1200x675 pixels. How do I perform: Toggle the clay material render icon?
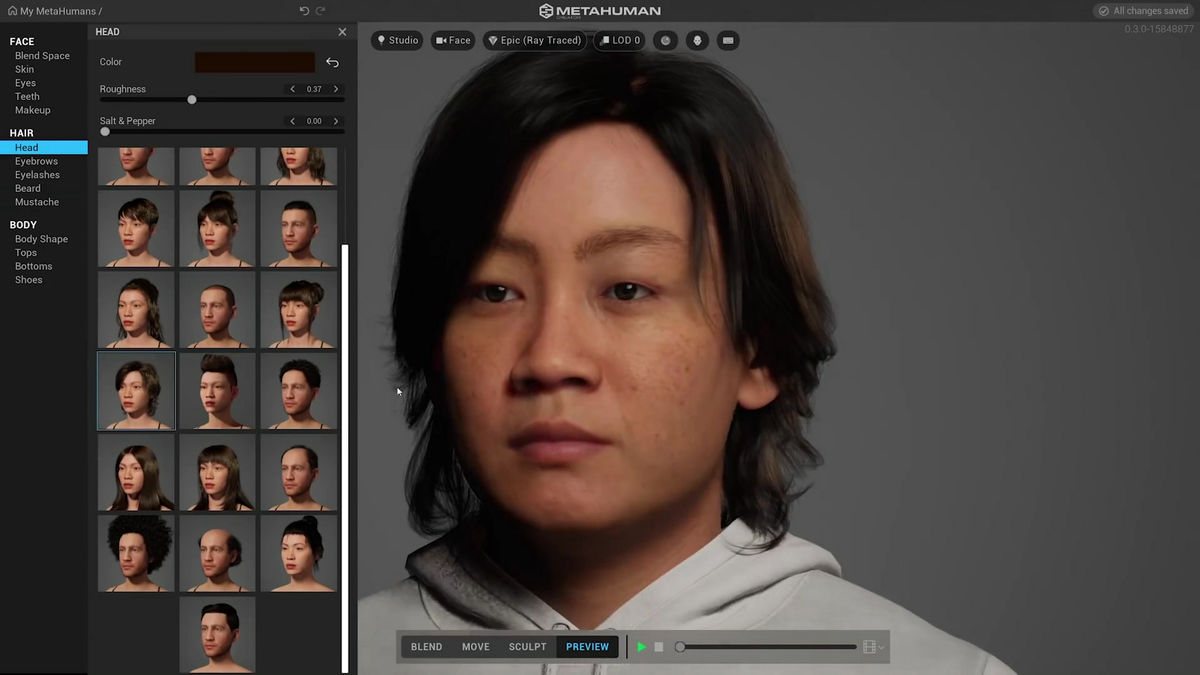(x=665, y=41)
